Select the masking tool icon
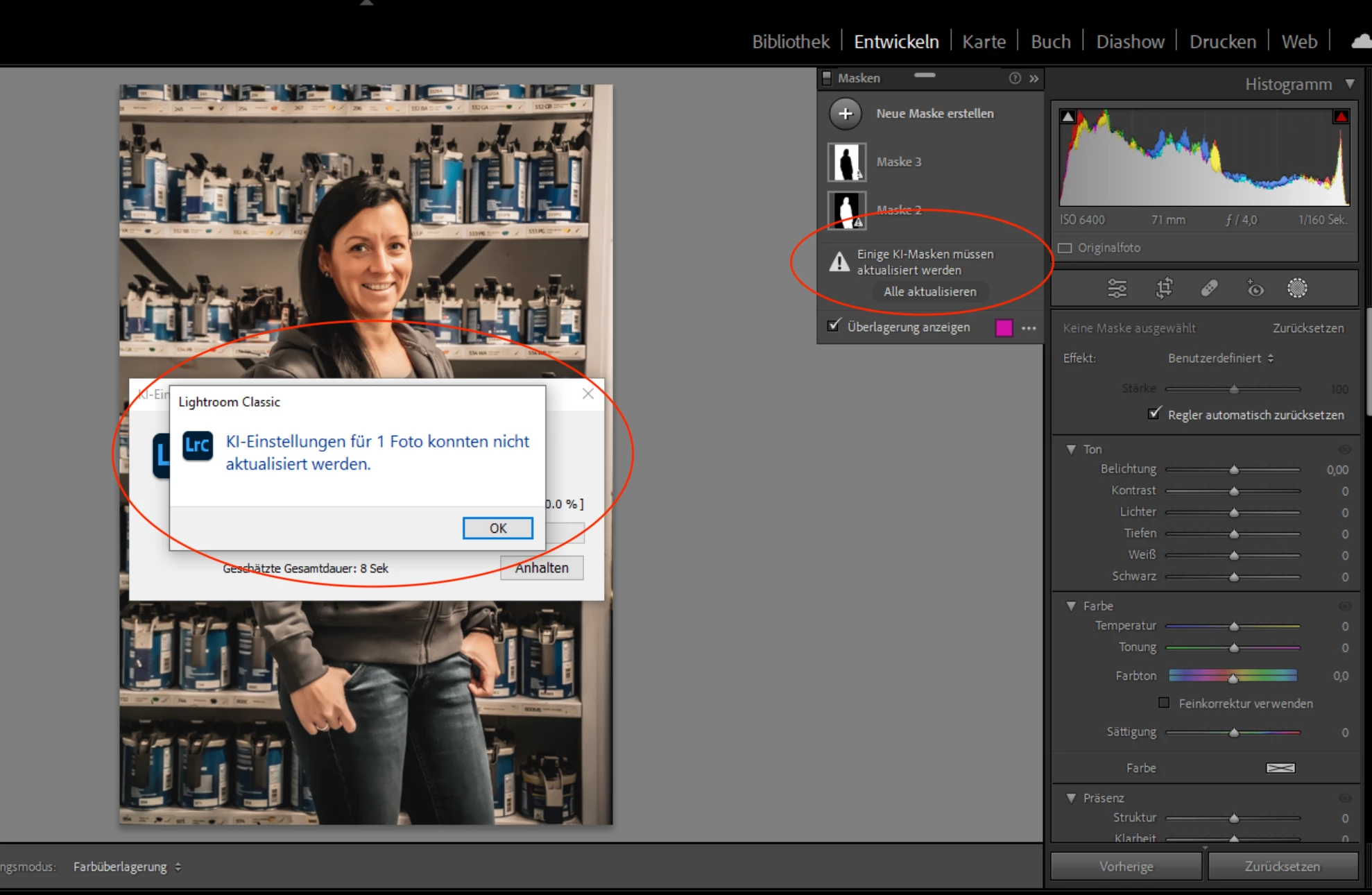1372x895 pixels. click(1297, 288)
